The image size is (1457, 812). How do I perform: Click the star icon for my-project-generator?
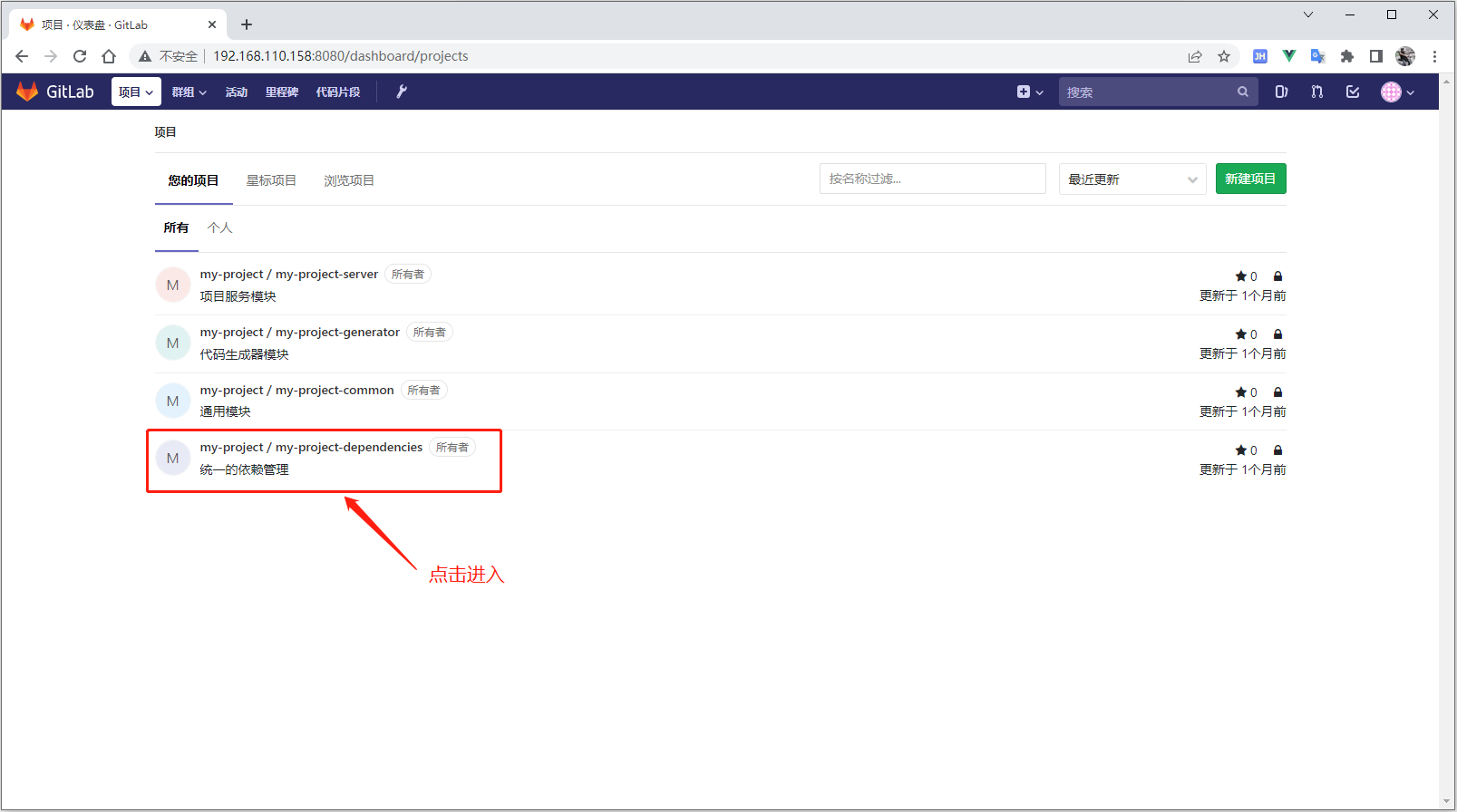pyautogui.click(x=1240, y=334)
